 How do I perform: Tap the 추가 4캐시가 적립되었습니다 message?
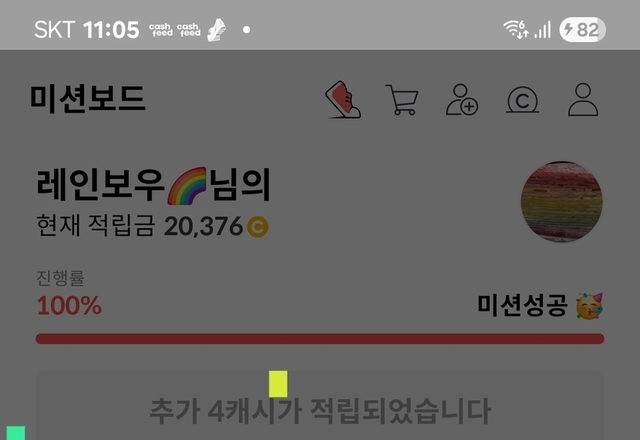(x=320, y=411)
